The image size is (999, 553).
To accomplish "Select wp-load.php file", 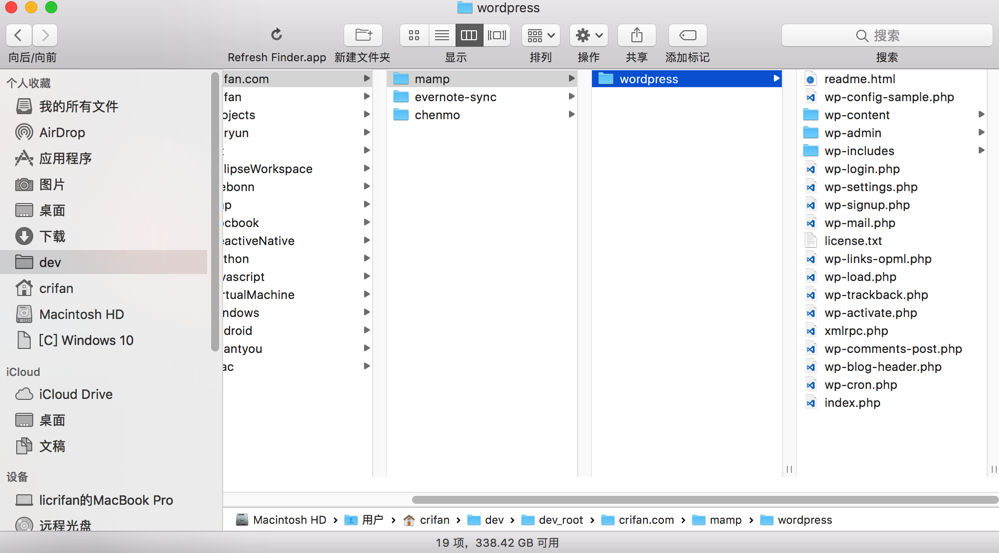I will (860, 277).
